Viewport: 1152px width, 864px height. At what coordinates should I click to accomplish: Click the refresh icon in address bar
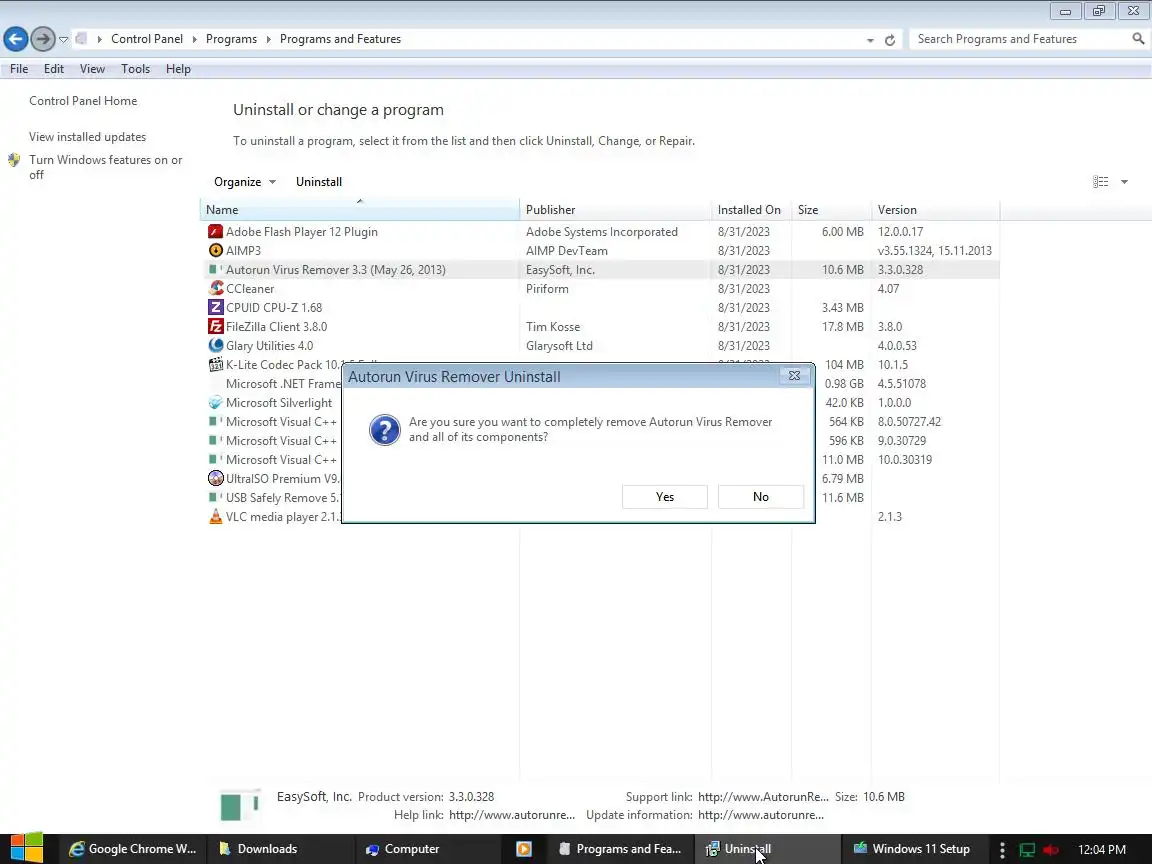(x=890, y=40)
